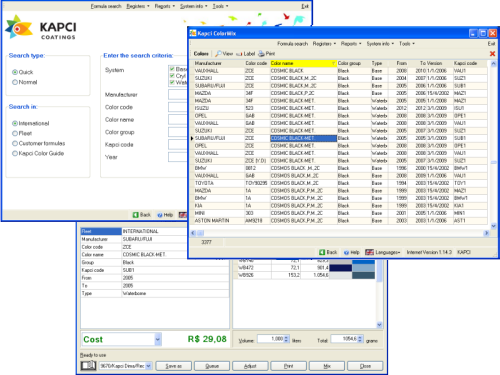Click the Adjust button
500x375 pixels.
coord(250,366)
